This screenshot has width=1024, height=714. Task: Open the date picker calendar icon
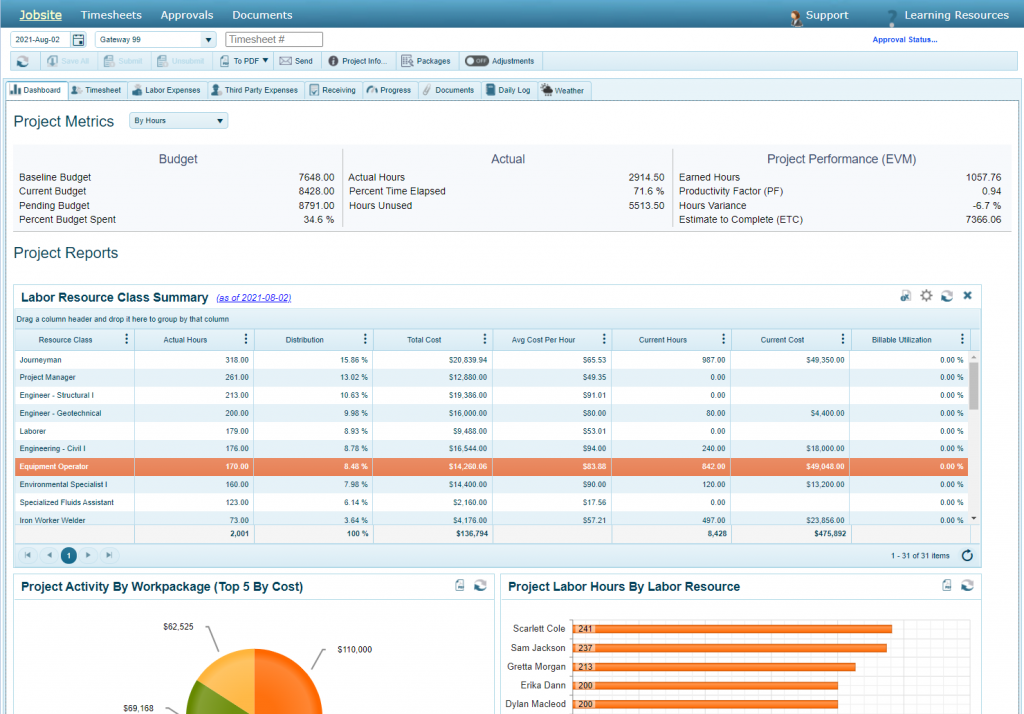79,38
